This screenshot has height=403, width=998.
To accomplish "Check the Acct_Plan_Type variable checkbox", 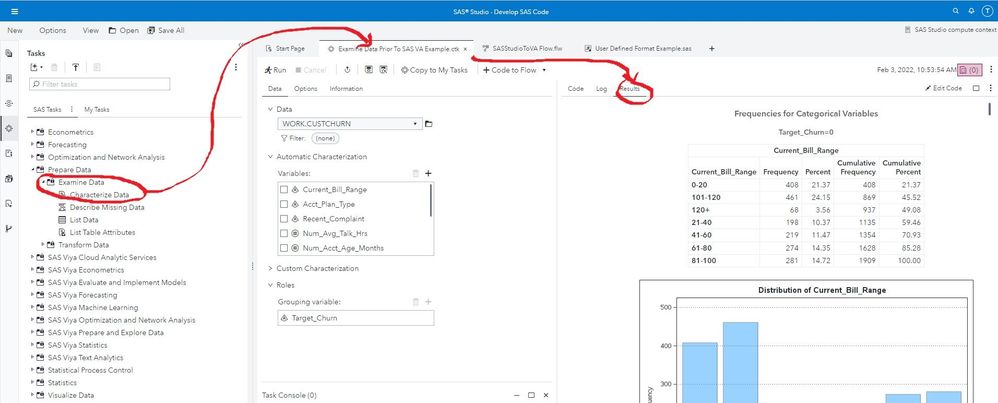I will coord(284,204).
